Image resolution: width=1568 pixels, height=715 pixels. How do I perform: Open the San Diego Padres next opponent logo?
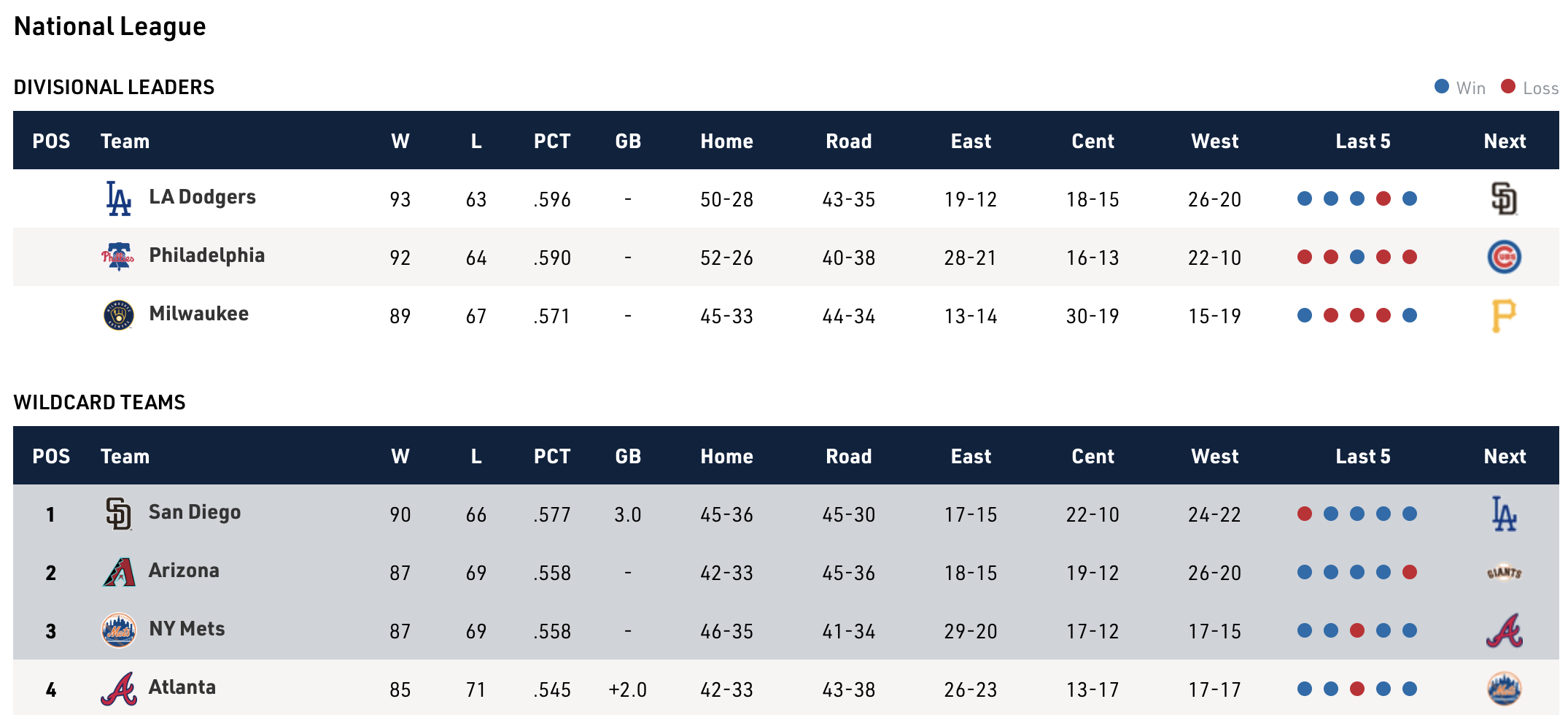1504,513
